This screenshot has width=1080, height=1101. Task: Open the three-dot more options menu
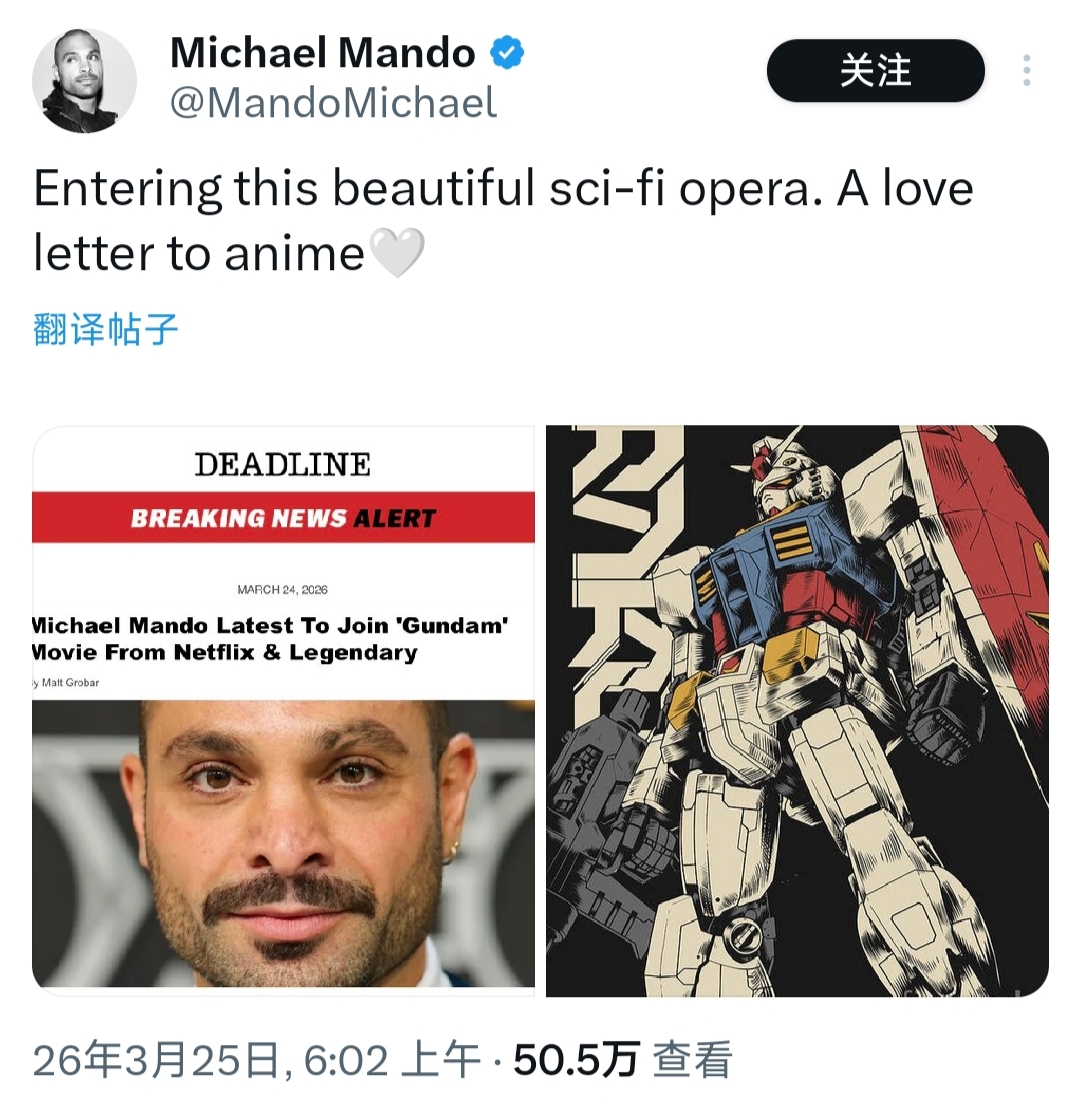(x=1027, y=70)
